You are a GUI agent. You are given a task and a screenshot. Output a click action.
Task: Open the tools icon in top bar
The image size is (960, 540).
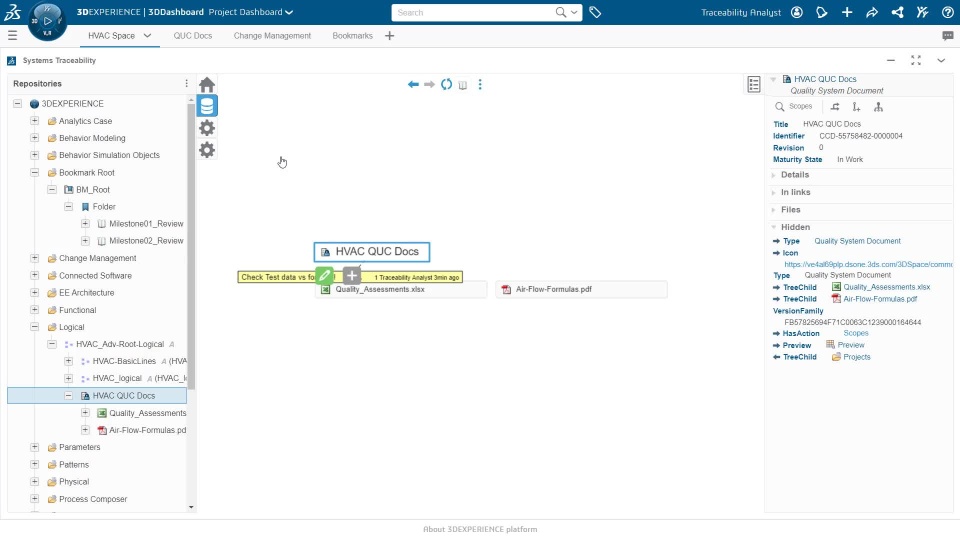[922, 12]
